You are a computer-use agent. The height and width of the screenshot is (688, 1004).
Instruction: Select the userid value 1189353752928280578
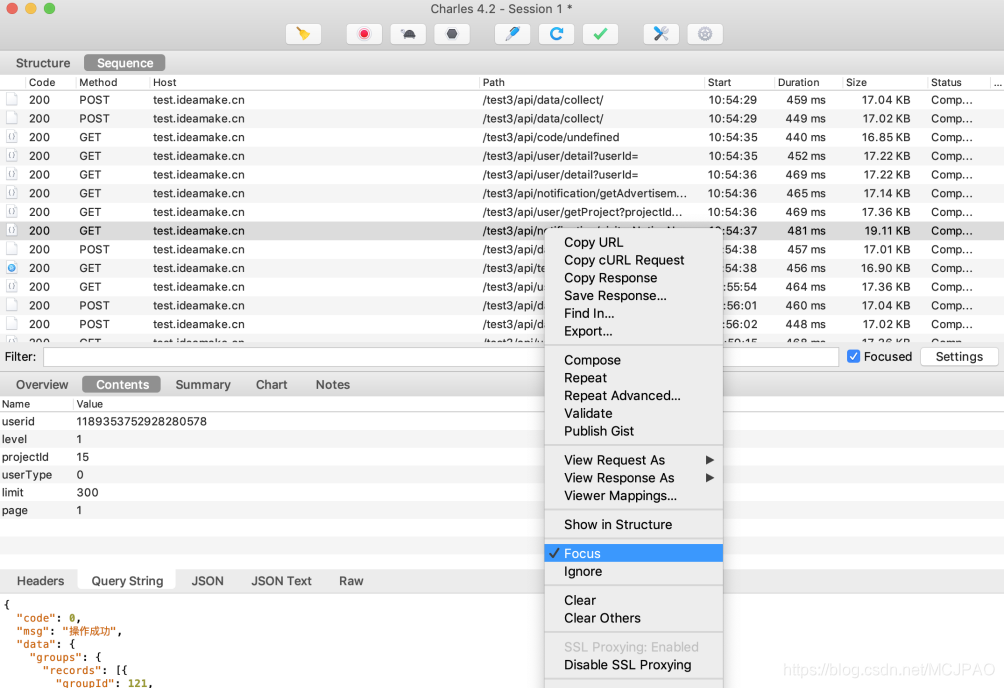tap(142, 422)
